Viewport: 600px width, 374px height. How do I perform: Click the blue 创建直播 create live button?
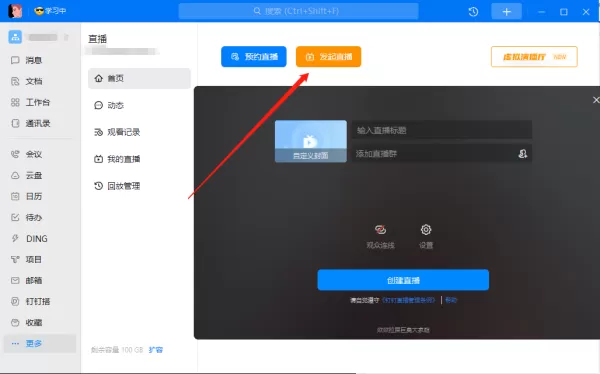click(403, 280)
